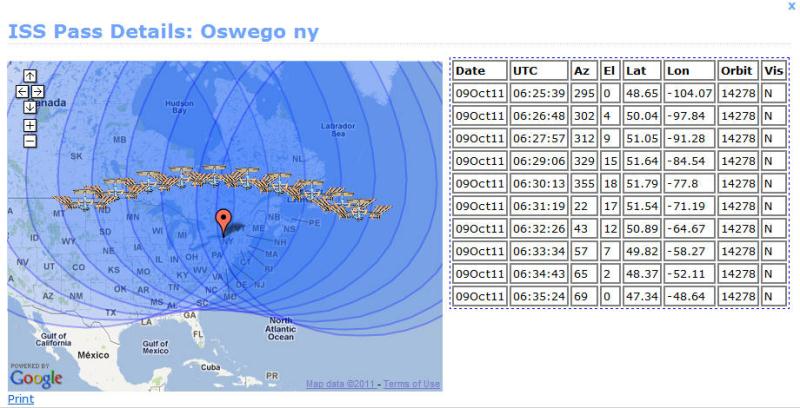Zoom out of the map with minus
Image resolution: width=800 pixels, height=408 pixels.
pyautogui.click(x=30, y=141)
